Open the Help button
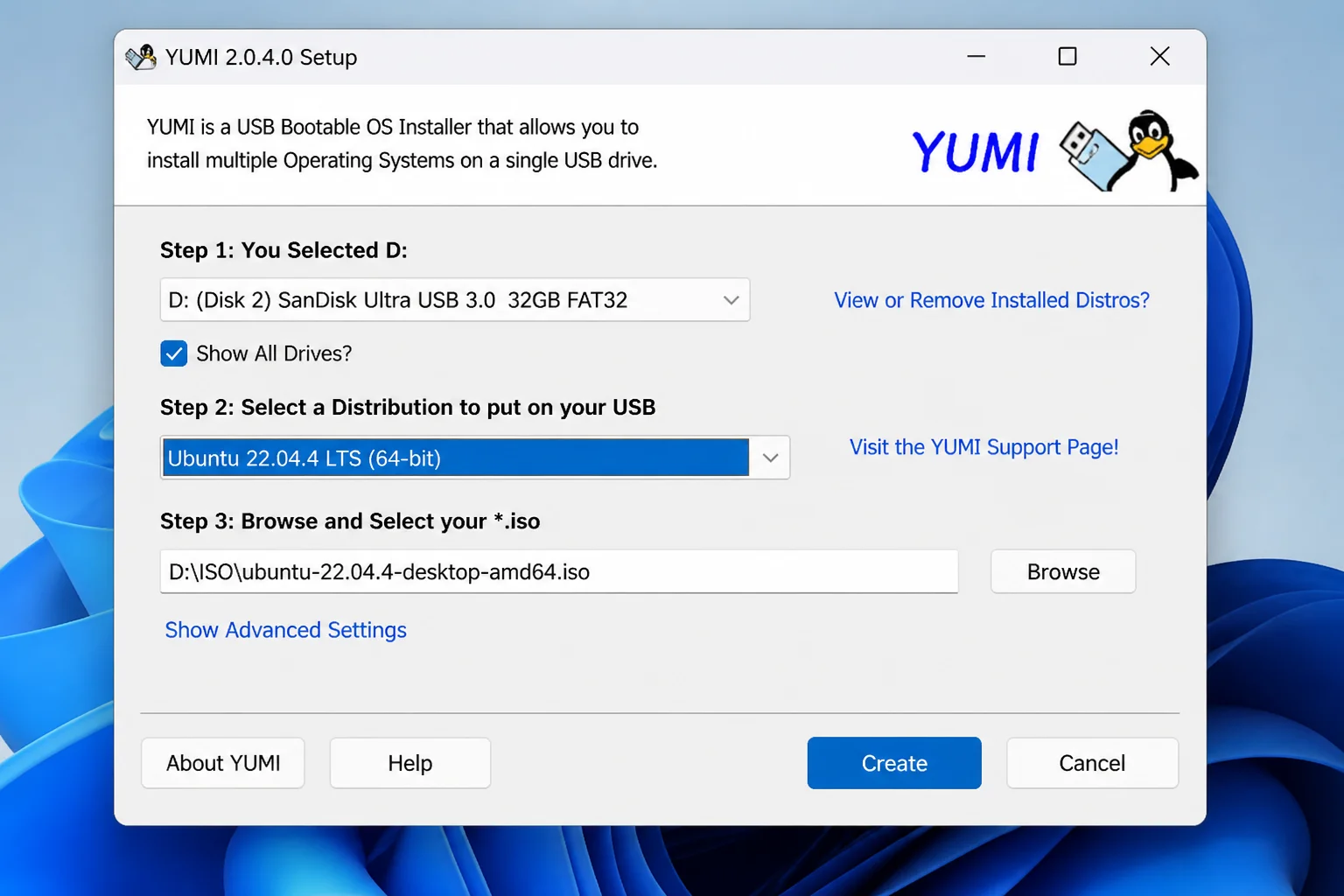1344x896 pixels. 410,763
